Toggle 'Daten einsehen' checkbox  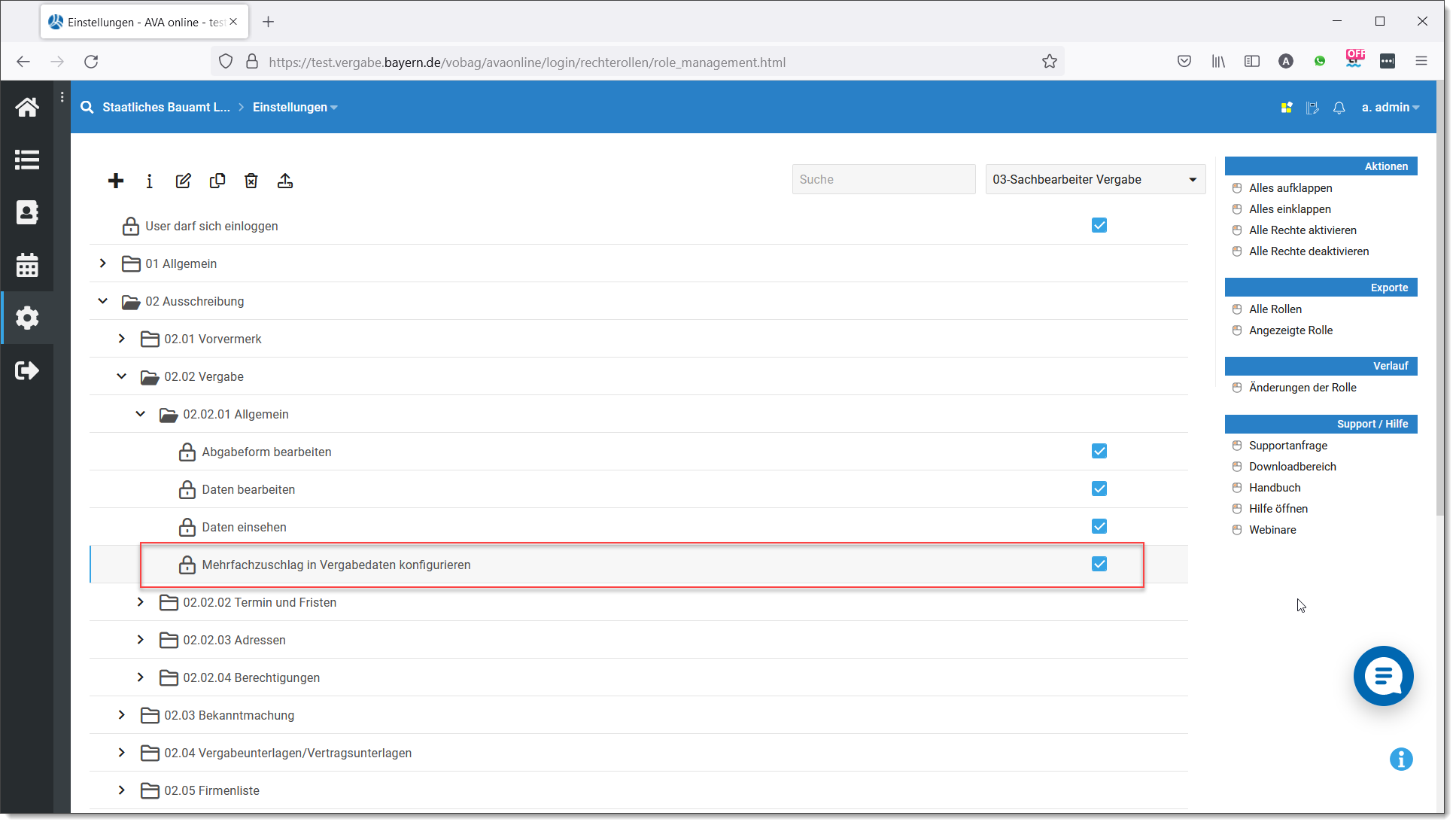tap(1099, 526)
